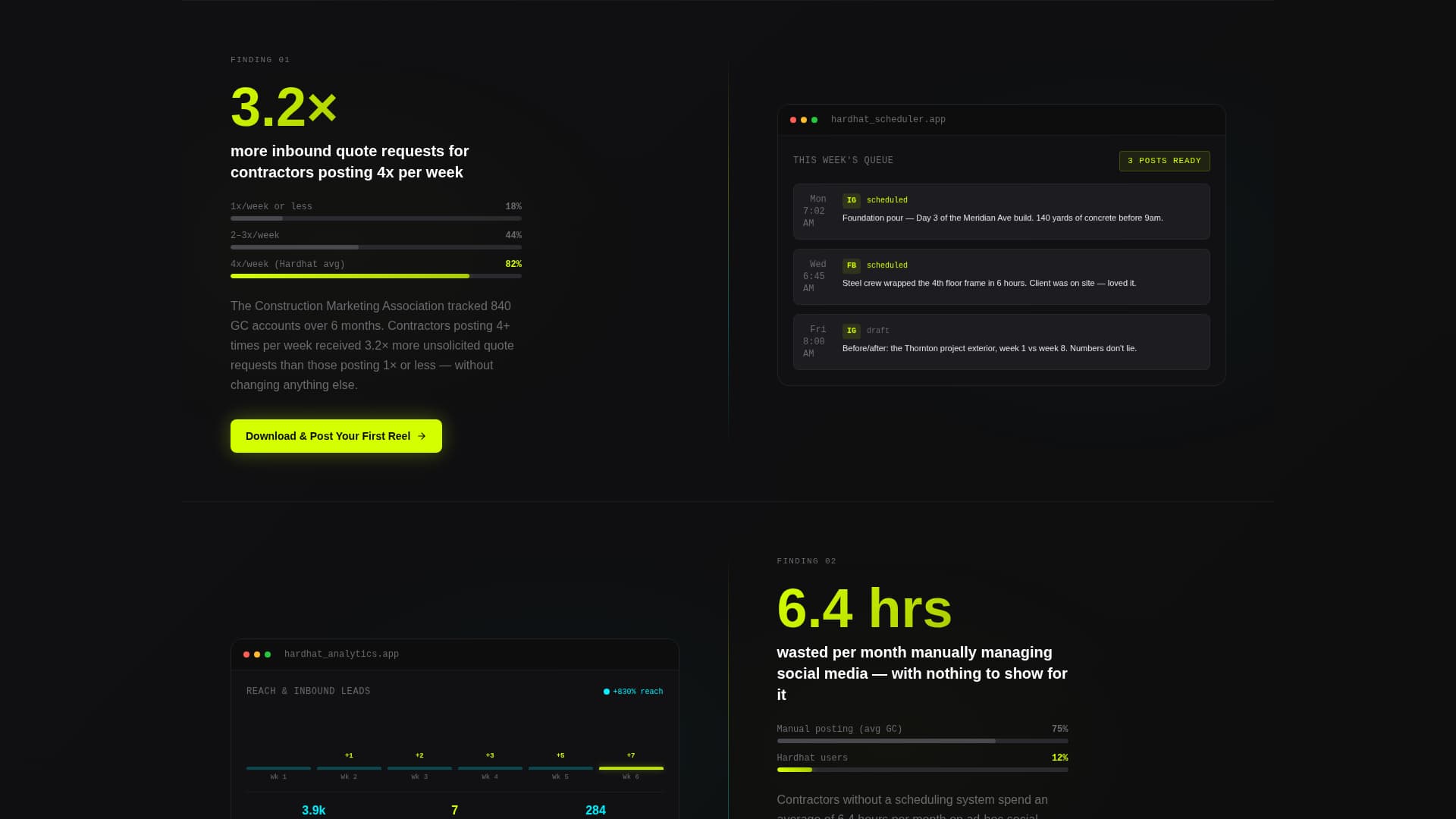Screen dimensions: 1456x819
Task: Click the FB badge on the Wednesday post
Action: [x=851, y=265]
